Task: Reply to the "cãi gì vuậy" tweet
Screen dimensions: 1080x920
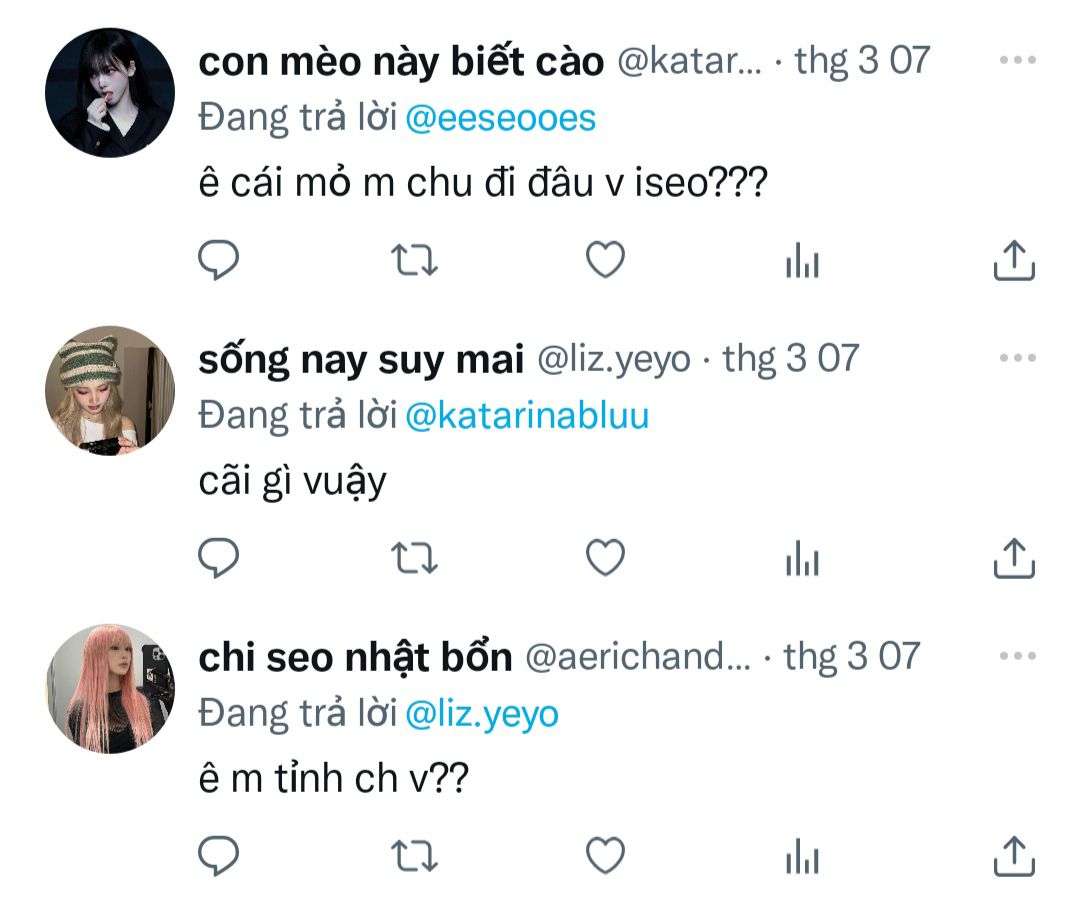Action: [216, 558]
